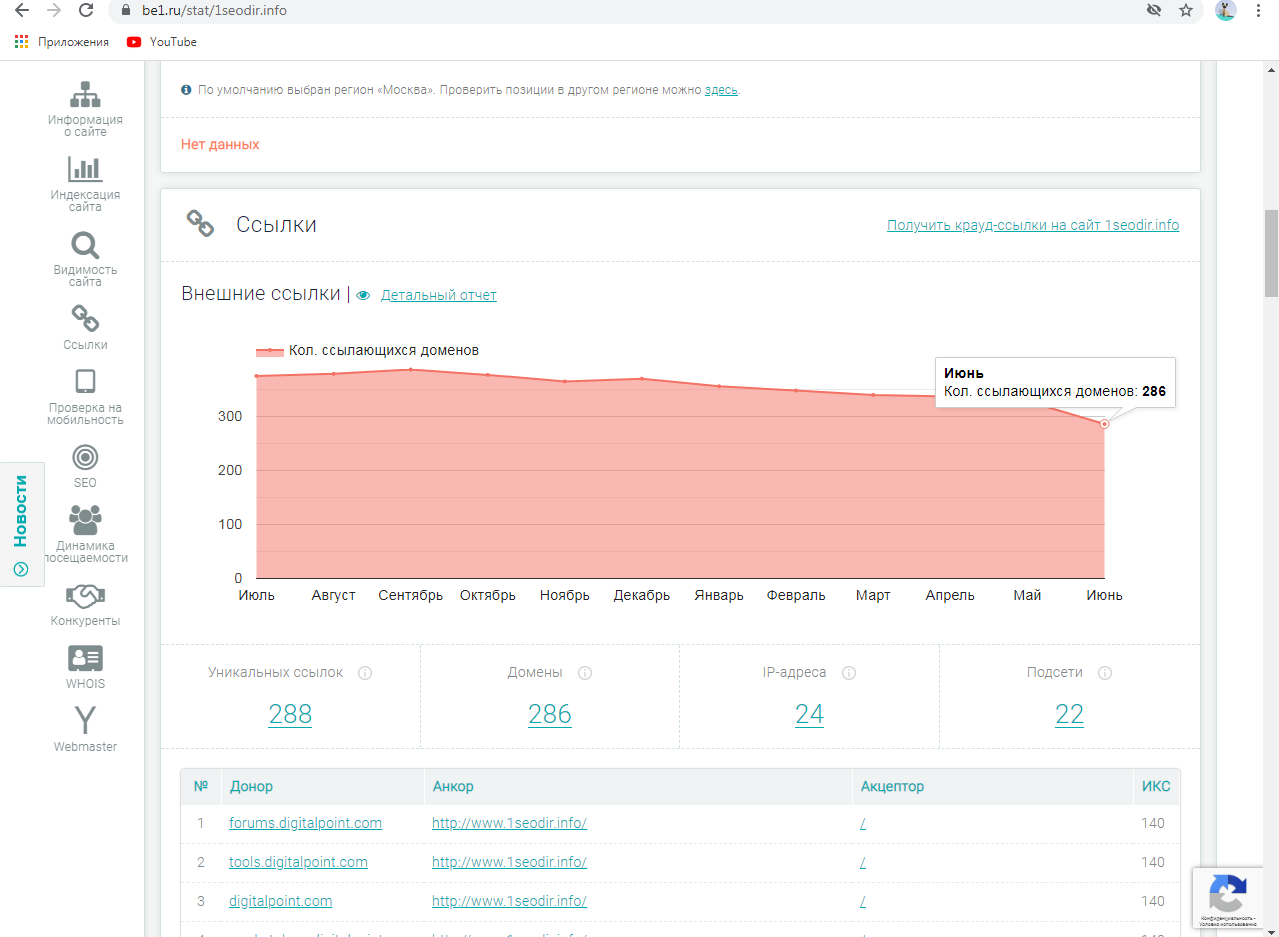This screenshot has width=1279, height=937.
Task: Click the 'Сентябрь' chart data point
Action: coord(411,370)
